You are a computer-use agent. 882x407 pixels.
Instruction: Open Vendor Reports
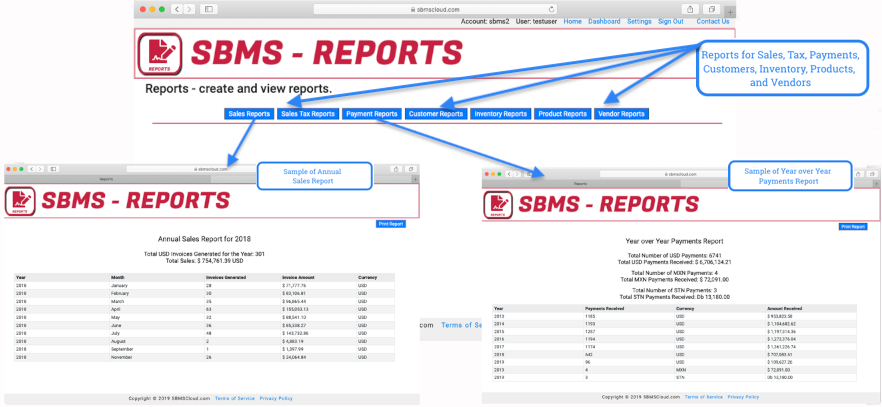[621, 114]
